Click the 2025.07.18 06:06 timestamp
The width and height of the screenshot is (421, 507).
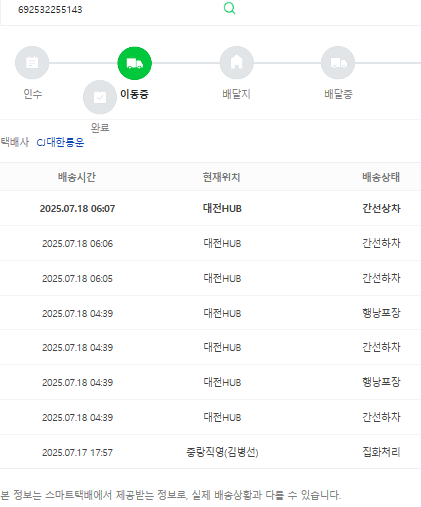[77, 244]
